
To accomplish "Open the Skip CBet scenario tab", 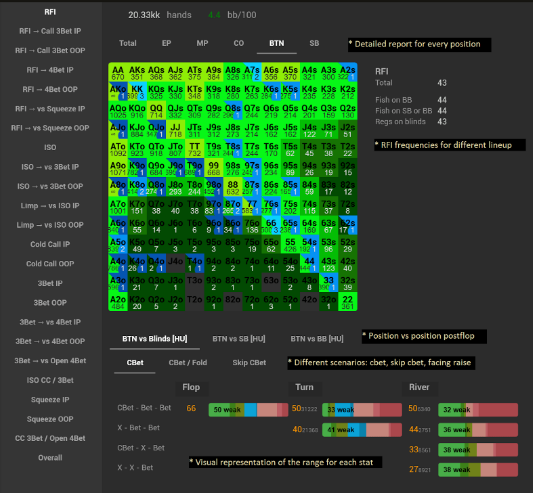I will coord(249,363).
